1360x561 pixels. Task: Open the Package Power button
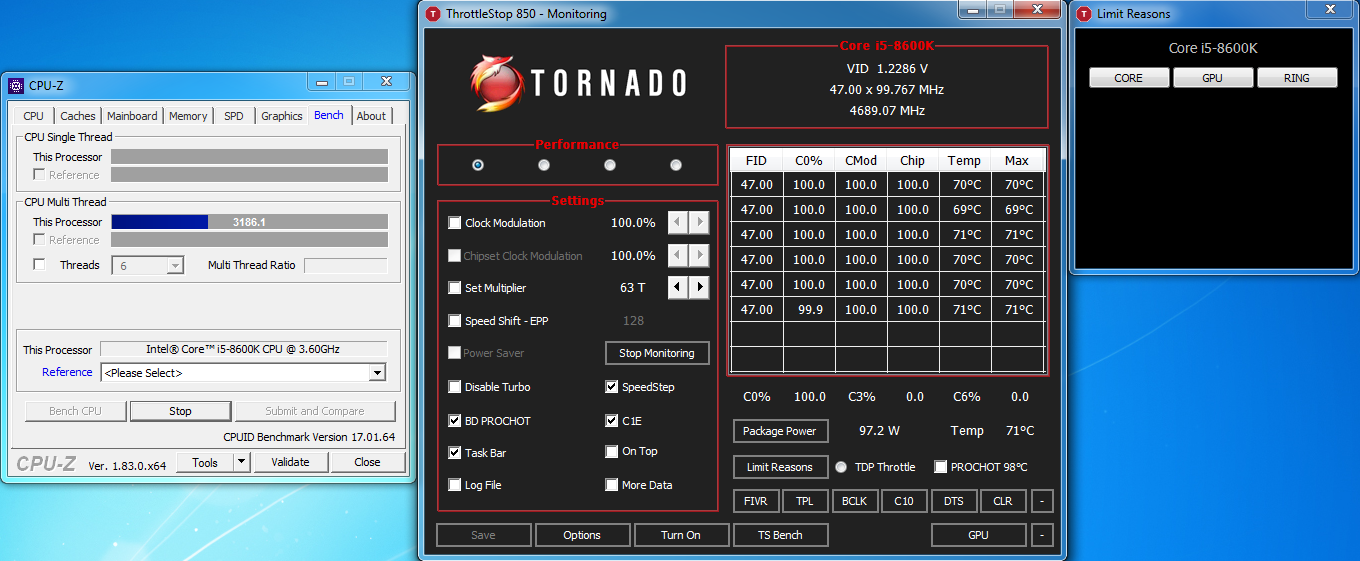[x=780, y=431]
